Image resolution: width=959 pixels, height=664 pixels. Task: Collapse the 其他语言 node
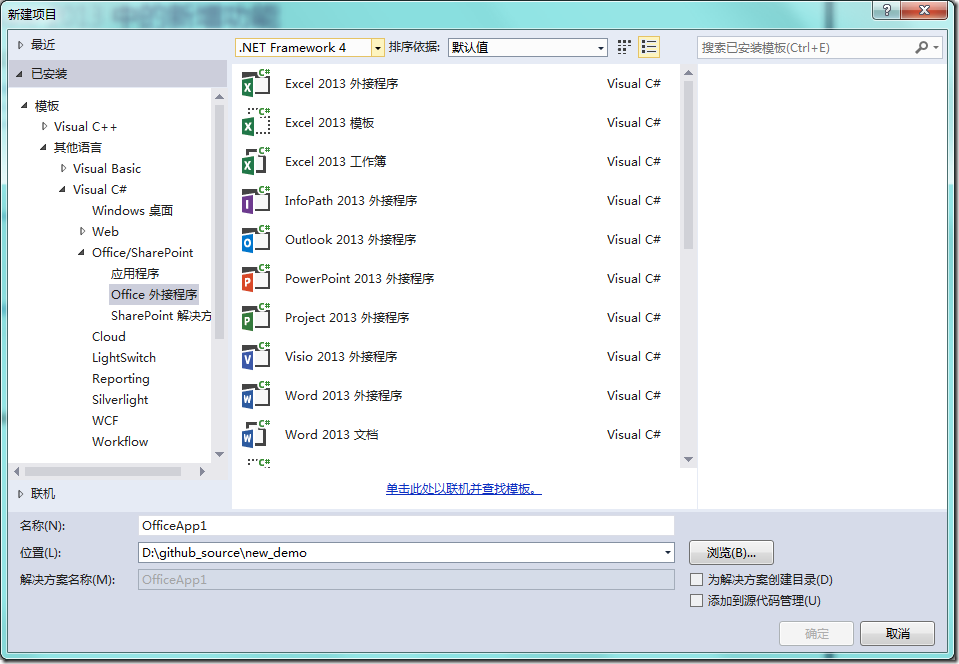(43, 147)
